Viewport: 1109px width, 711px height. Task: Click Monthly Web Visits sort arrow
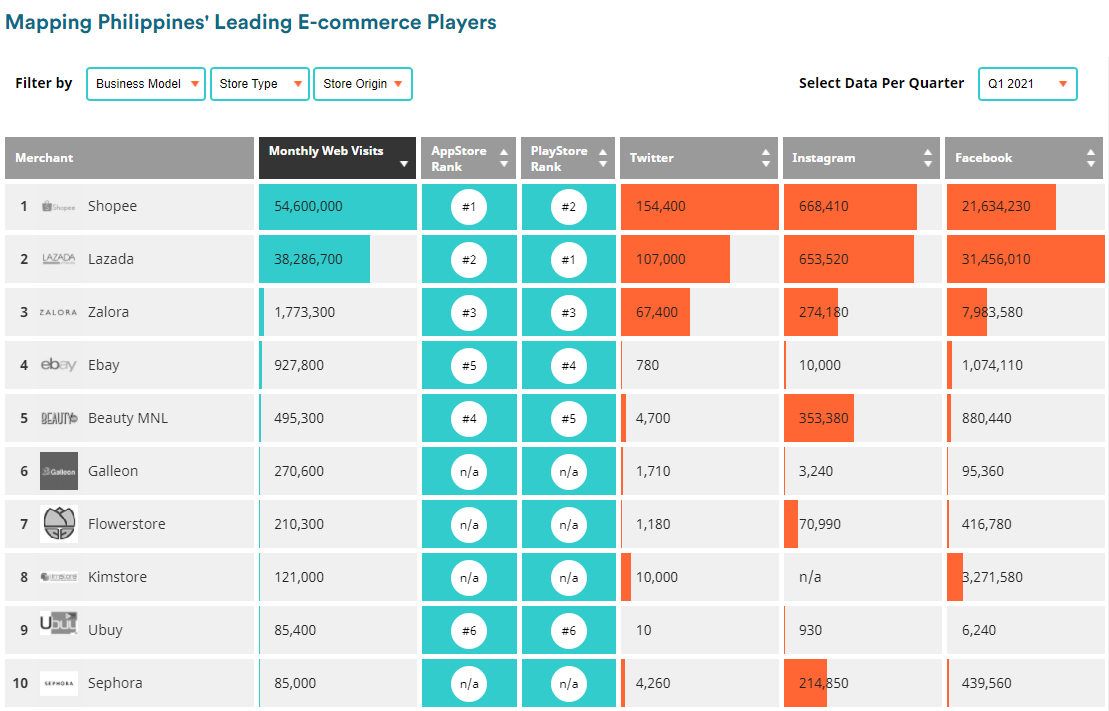404,164
